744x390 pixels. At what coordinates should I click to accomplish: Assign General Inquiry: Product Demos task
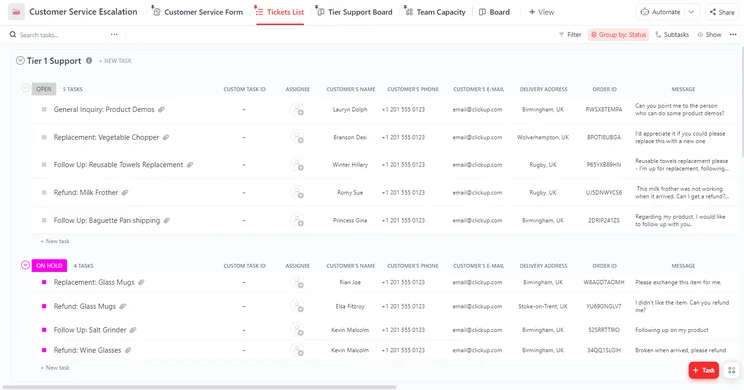pyautogui.click(x=298, y=110)
